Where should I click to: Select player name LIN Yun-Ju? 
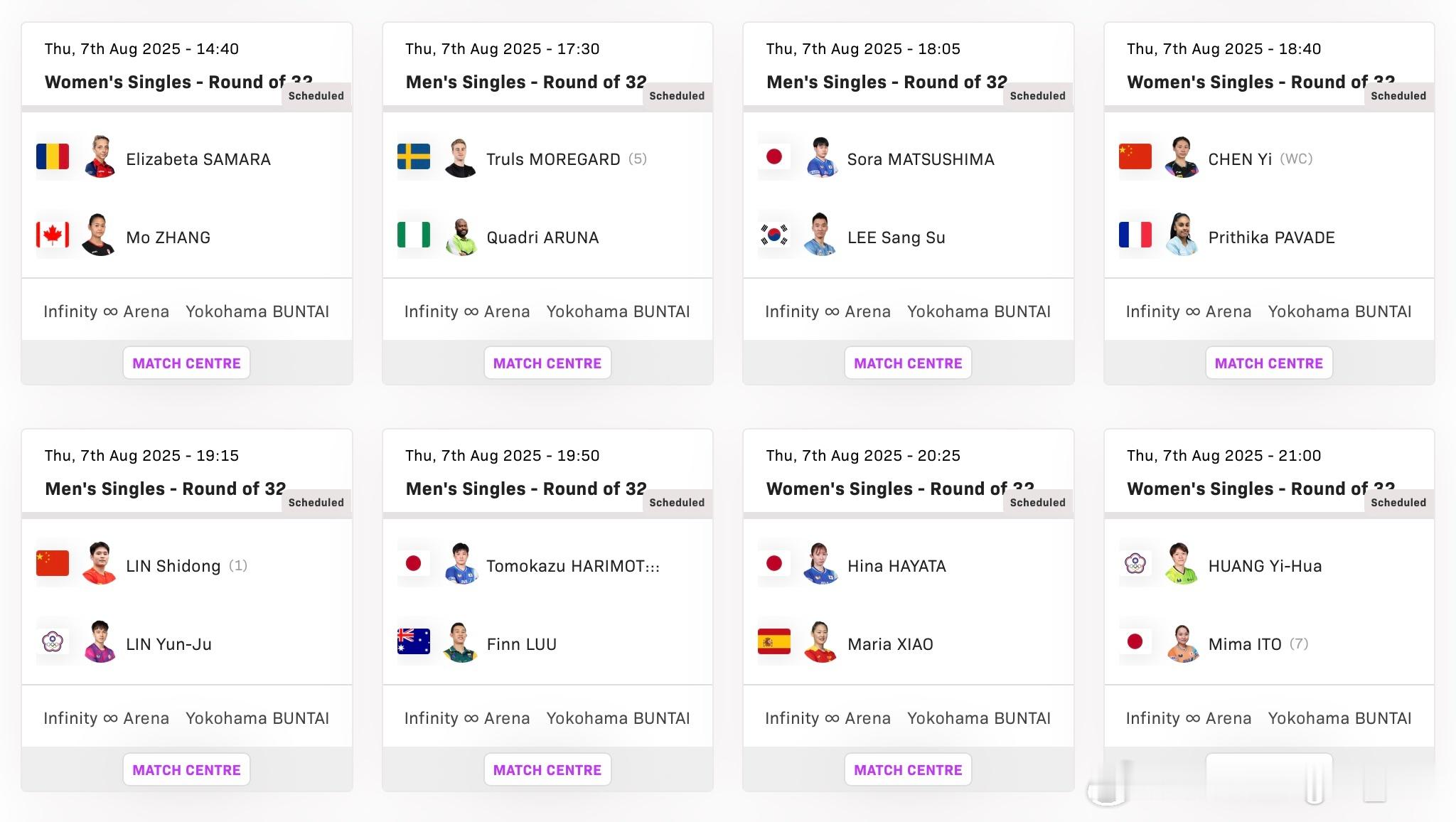168,644
